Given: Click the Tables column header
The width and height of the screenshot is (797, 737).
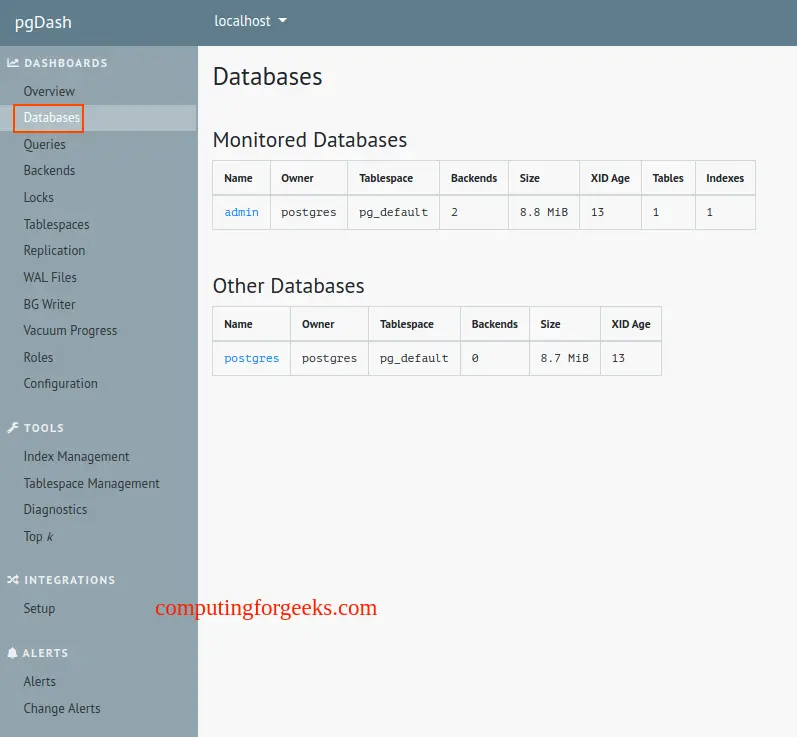Looking at the screenshot, I should [668, 178].
